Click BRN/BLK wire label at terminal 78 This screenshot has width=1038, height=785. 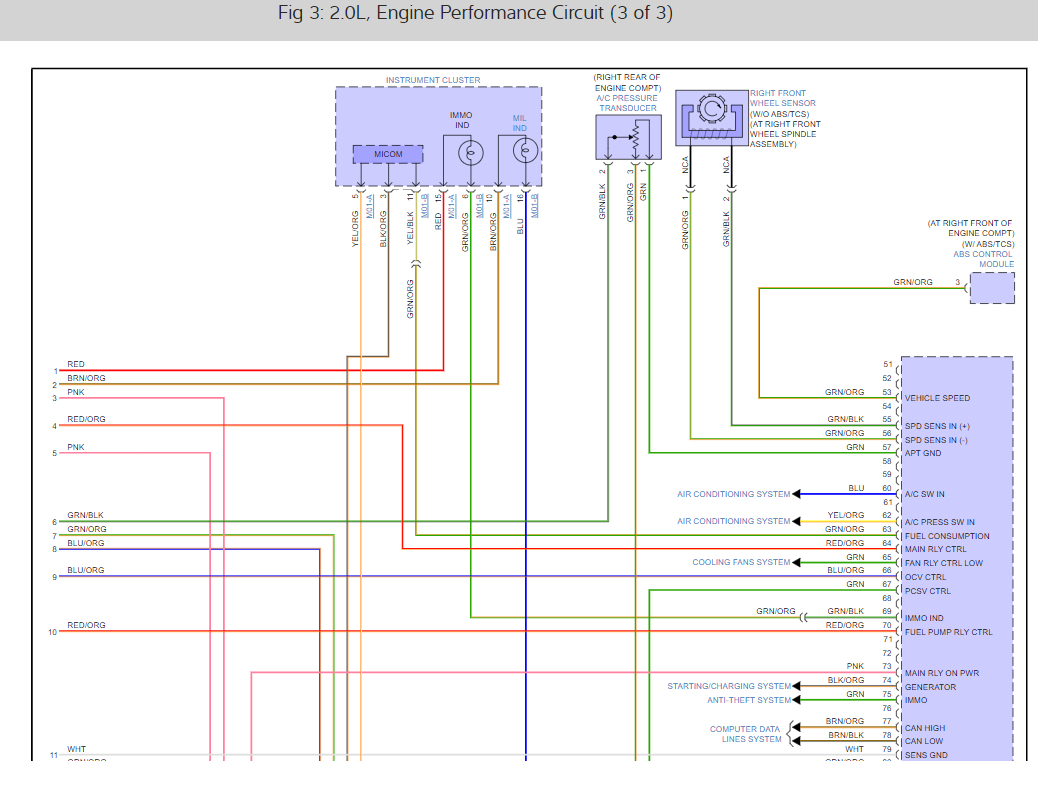(x=846, y=735)
